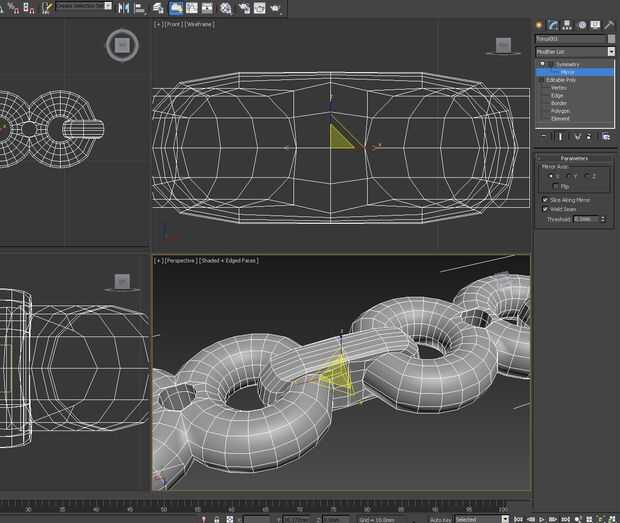Select the X mirror axis radio button
Viewport: 620px width, 523px height.
click(549, 176)
